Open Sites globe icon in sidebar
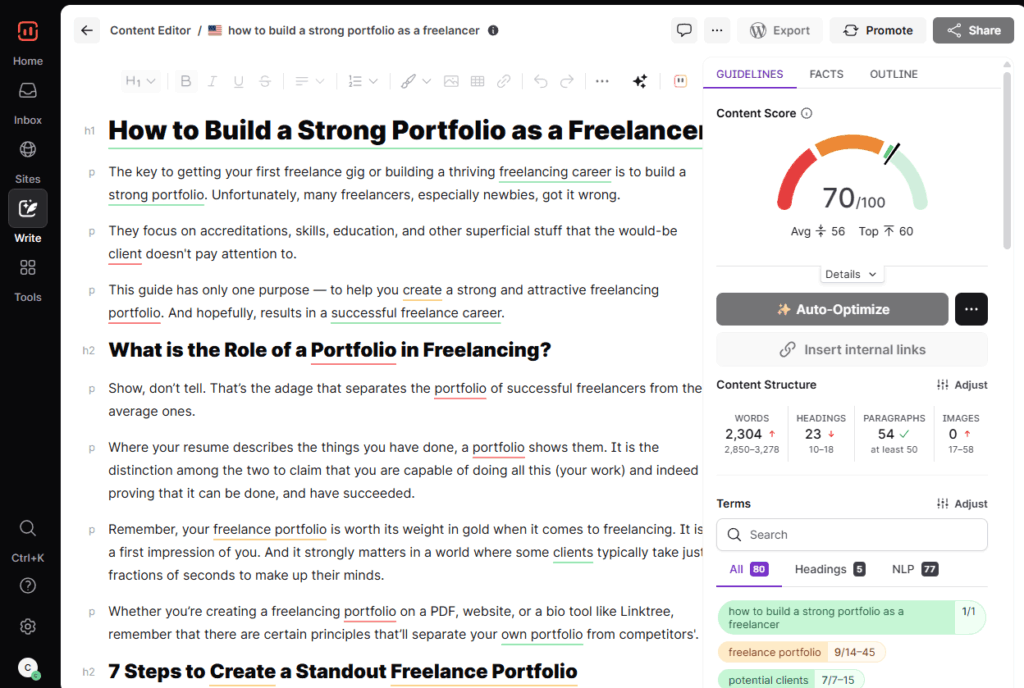The width and height of the screenshot is (1024, 688). (27, 149)
